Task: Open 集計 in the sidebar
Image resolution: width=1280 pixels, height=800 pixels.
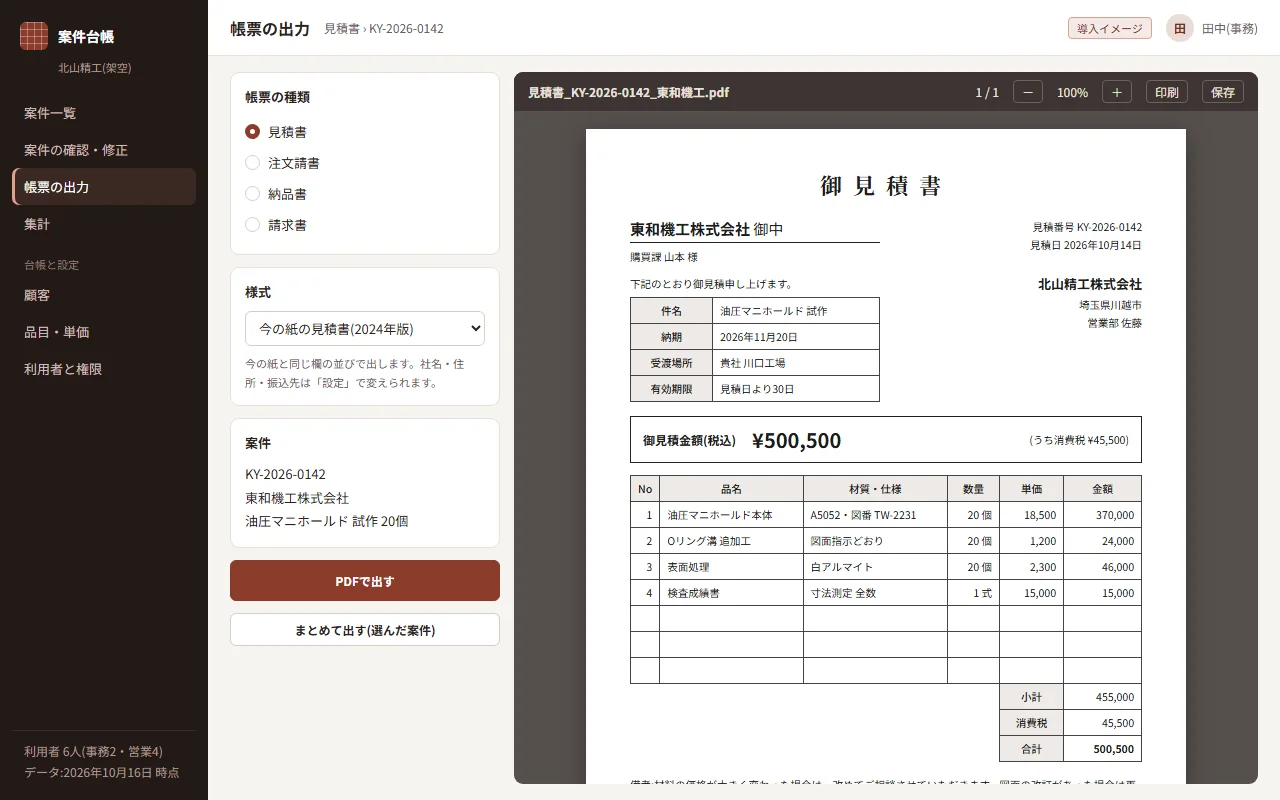Action: (x=104, y=224)
